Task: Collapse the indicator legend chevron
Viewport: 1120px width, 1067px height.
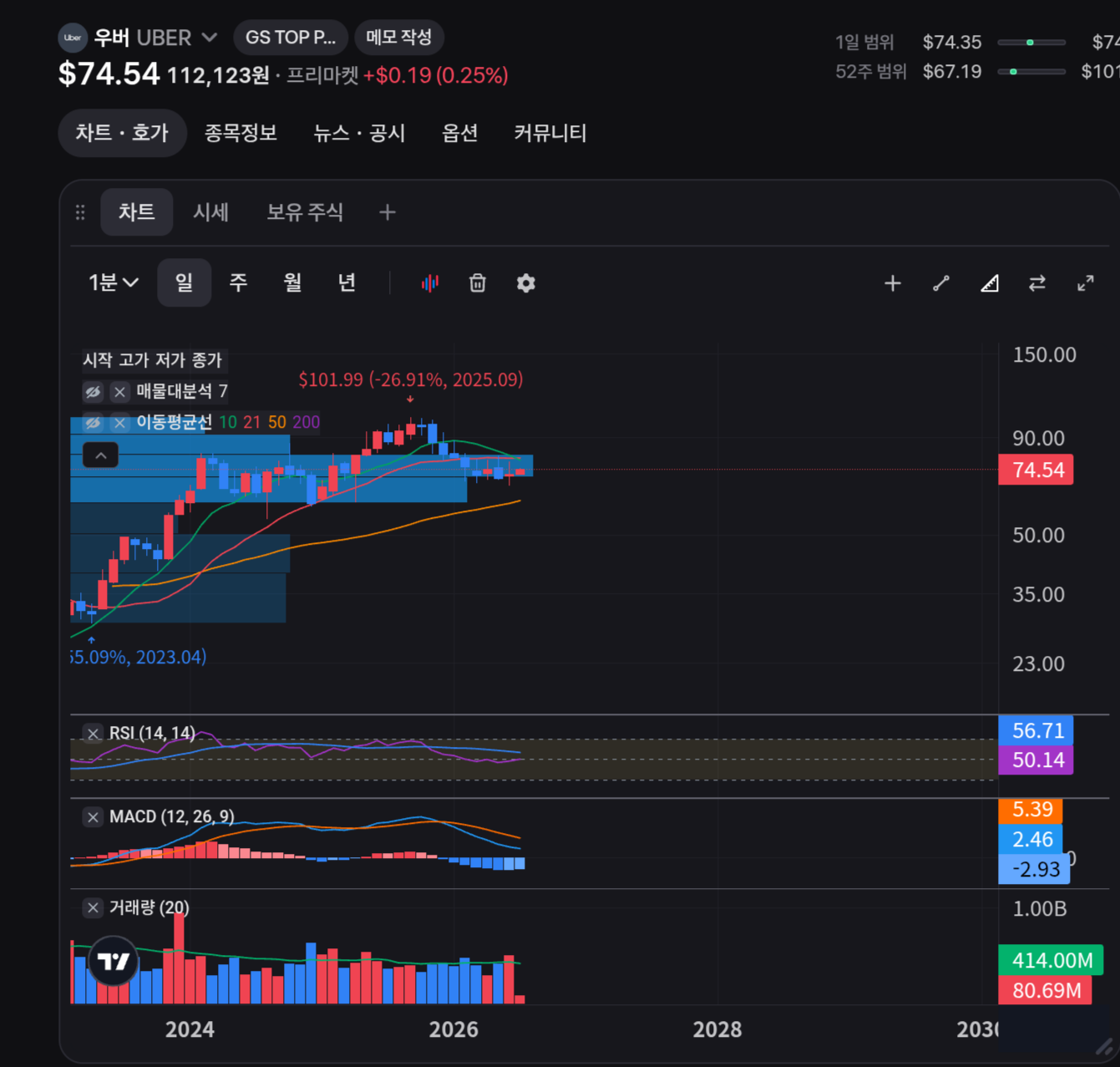Action: point(100,455)
